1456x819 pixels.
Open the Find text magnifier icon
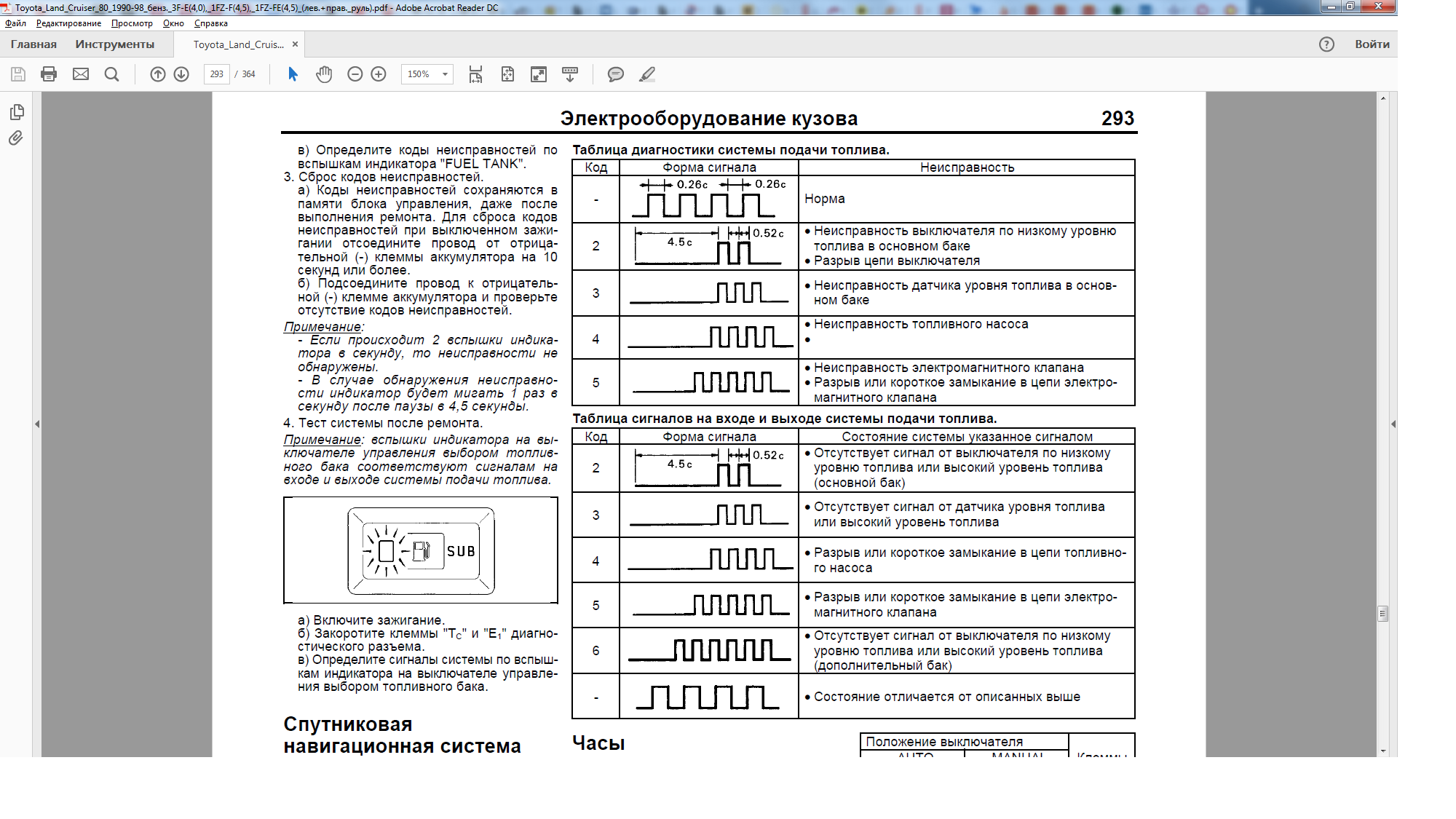click(111, 74)
